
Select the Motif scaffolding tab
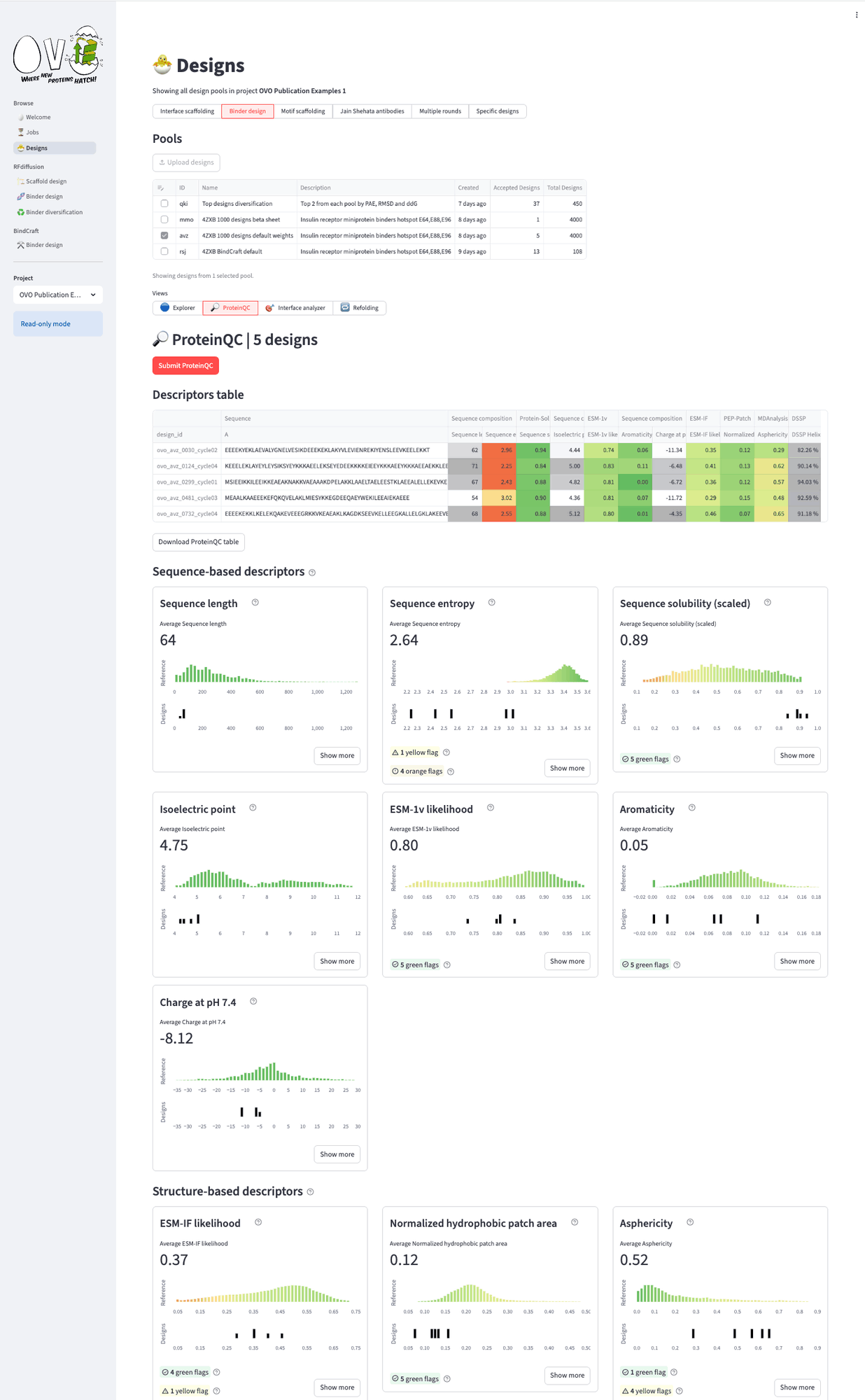pyautogui.click(x=302, y=111)
